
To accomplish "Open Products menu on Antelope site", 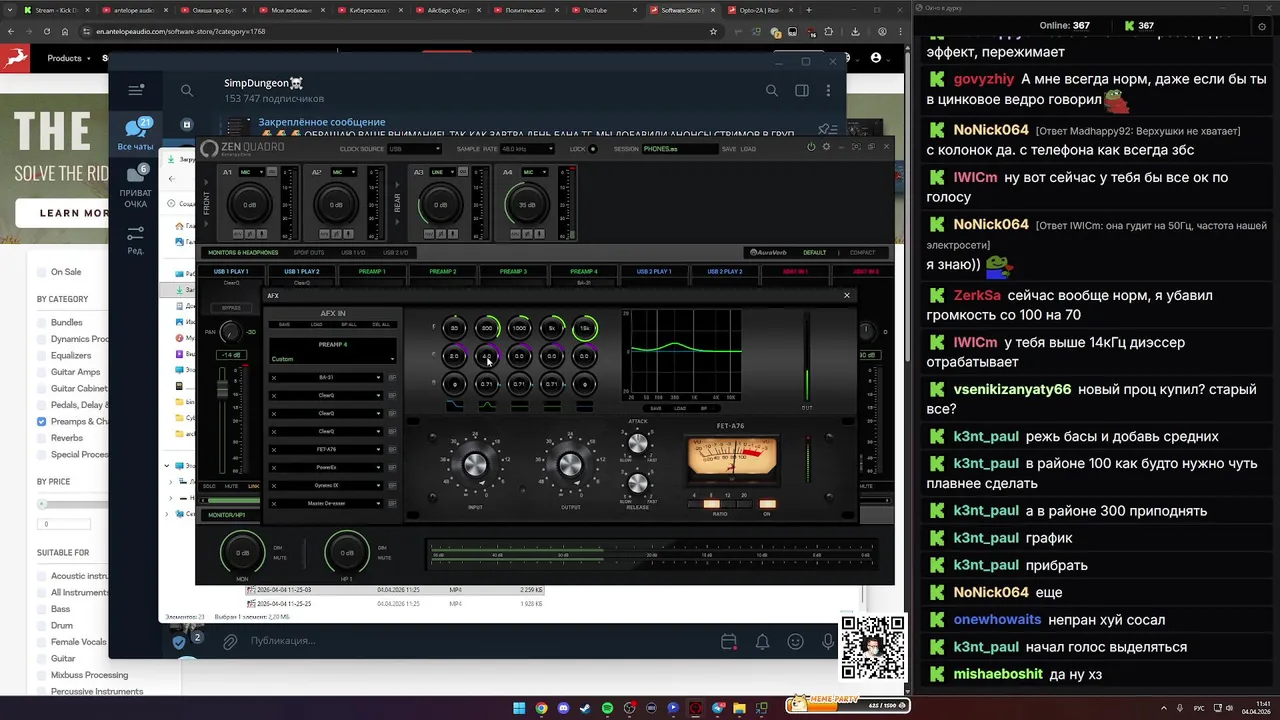I will tap(68, 58).
